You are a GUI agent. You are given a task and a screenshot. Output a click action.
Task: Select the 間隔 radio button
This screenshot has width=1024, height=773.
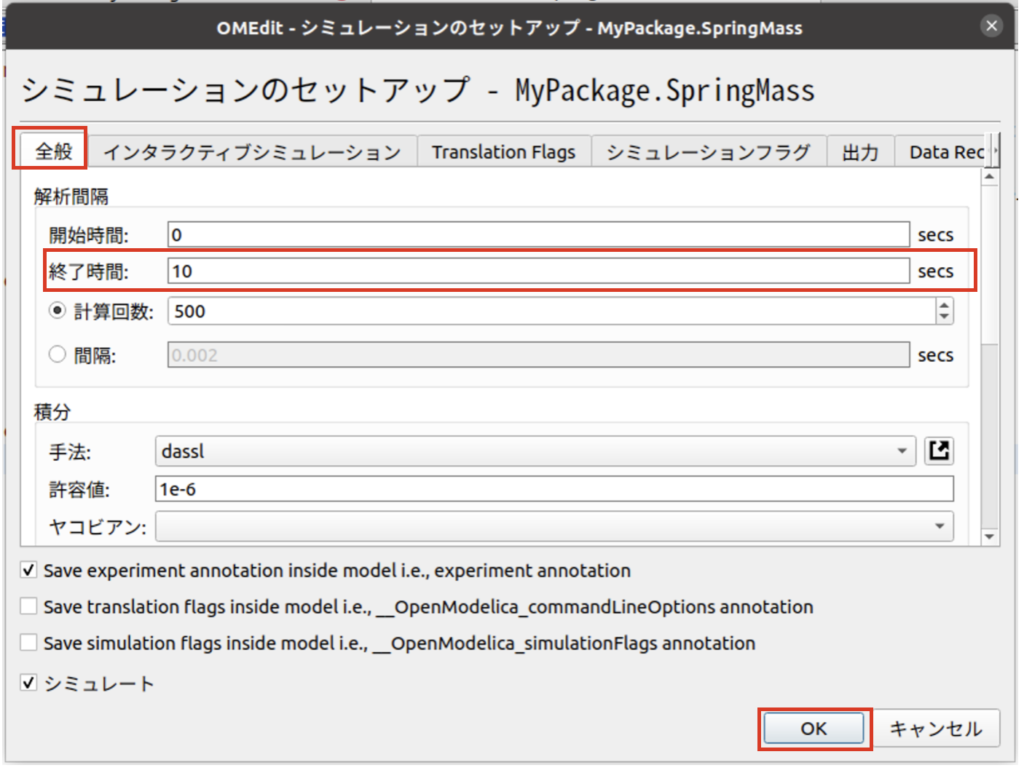point(57,354)
